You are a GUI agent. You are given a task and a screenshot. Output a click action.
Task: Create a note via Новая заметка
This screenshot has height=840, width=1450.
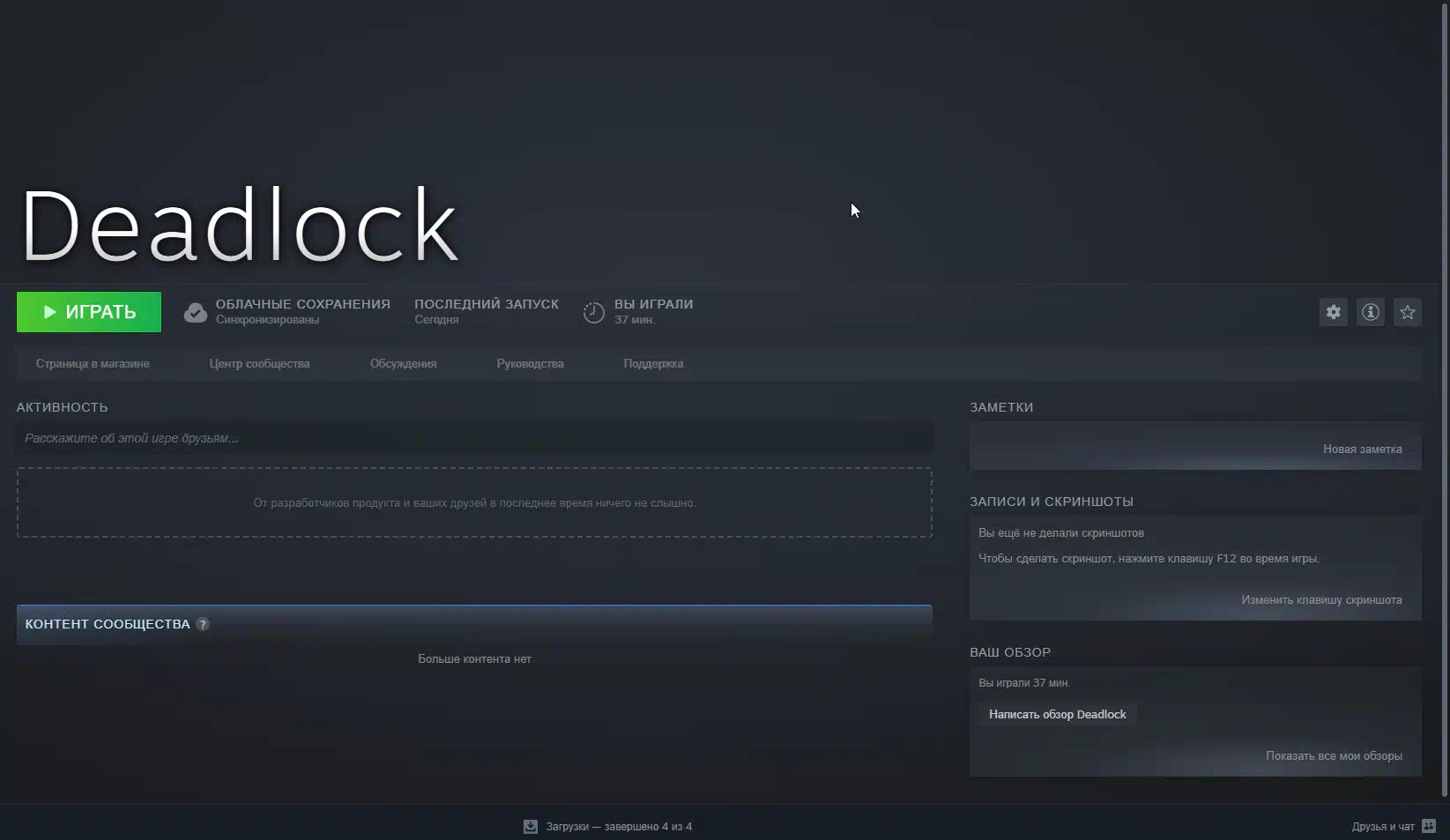tap(1362, 449)
